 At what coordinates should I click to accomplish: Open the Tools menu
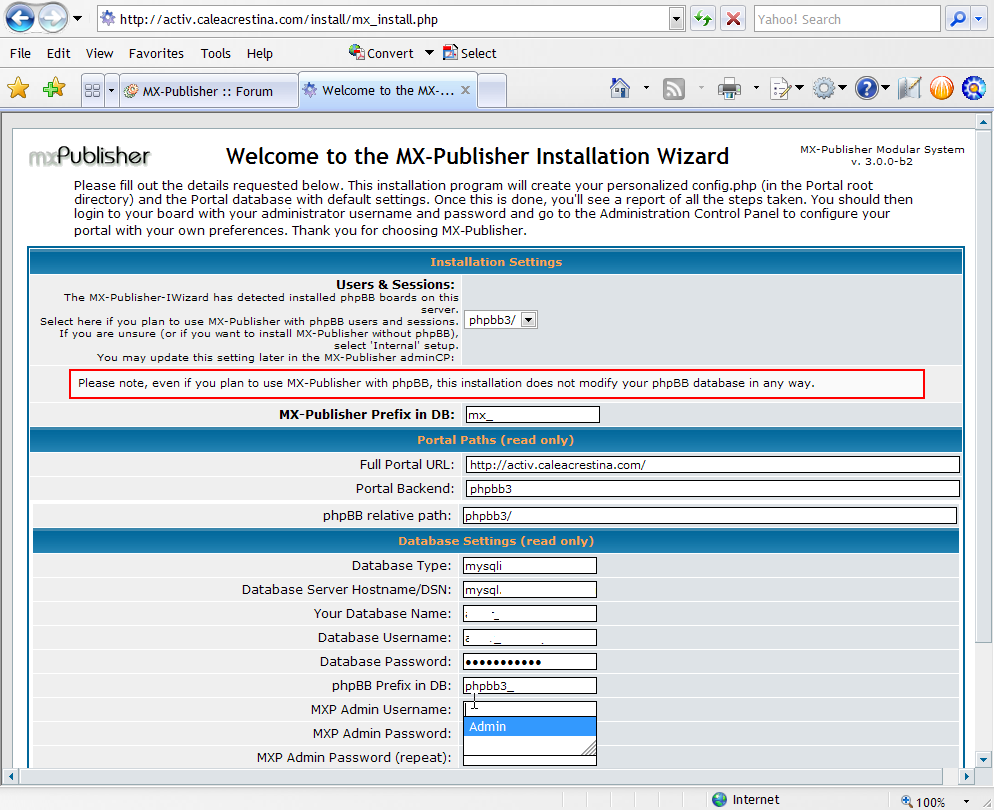click(x=215, y=53)
